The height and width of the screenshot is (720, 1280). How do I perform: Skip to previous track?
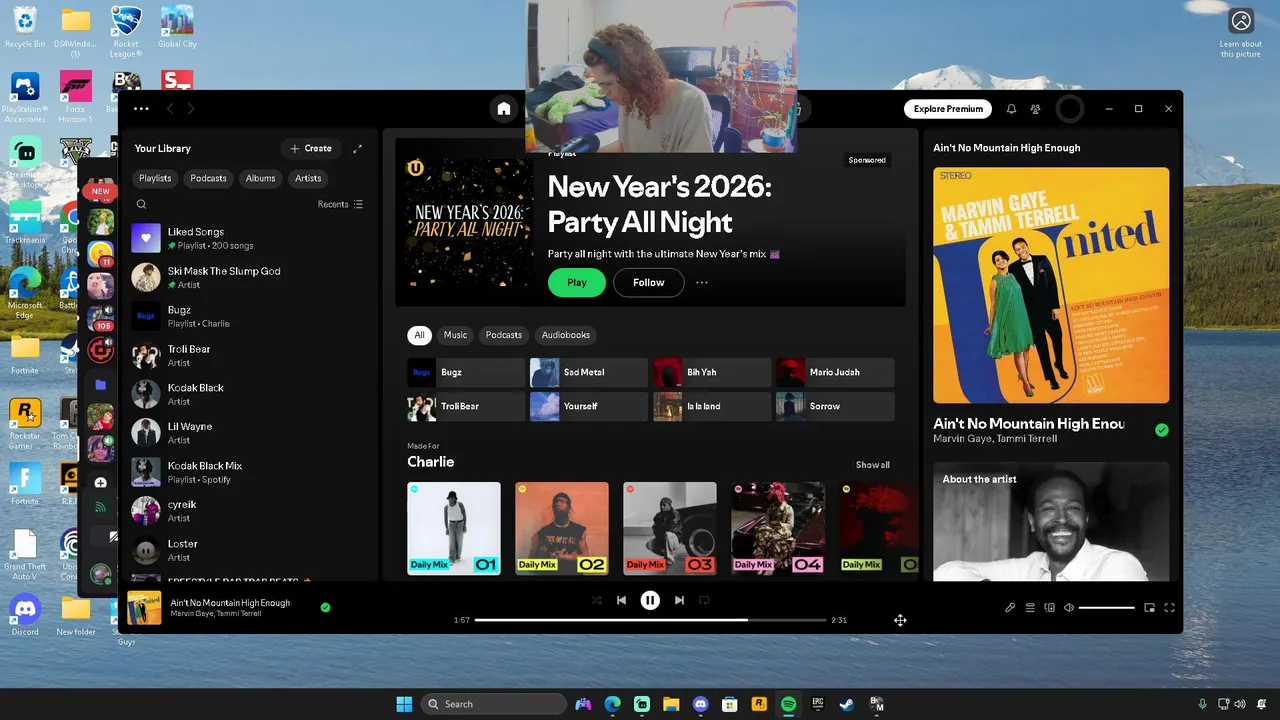point(621,600)
